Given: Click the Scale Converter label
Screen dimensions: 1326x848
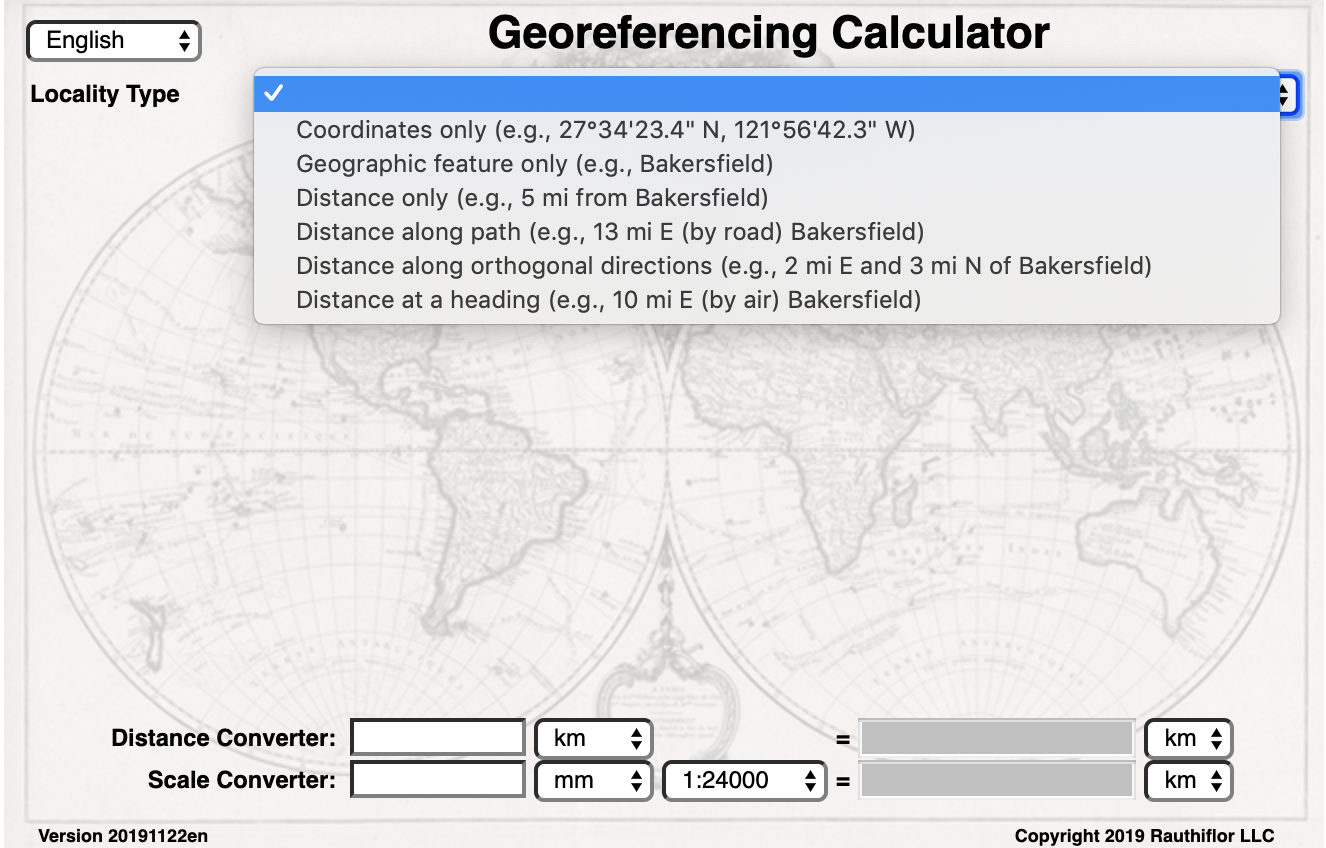Looking at the screenshot, I should click(x=242, y=780).
